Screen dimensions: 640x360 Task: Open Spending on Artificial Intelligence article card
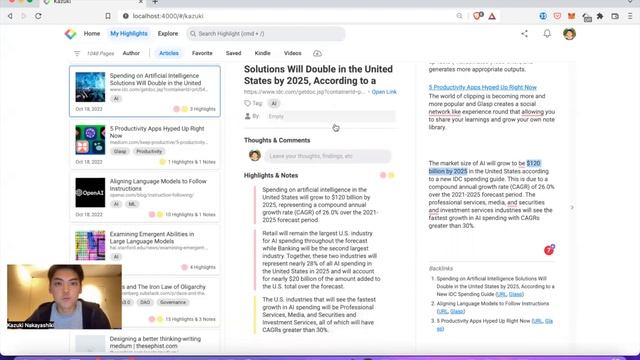click(x=145, y=91)
